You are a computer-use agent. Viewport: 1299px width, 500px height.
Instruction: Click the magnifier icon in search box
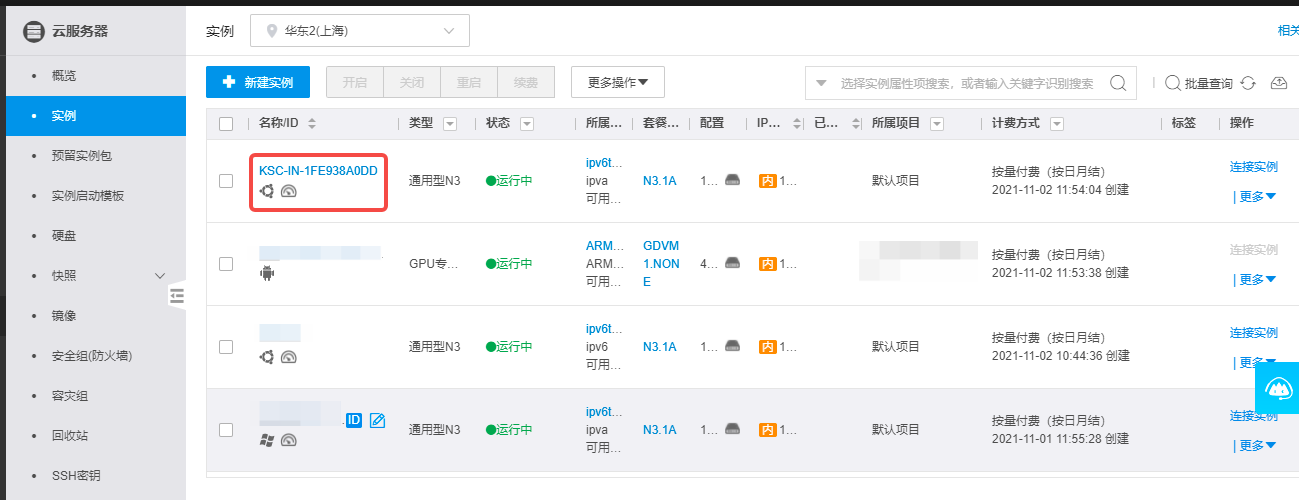pyautogui.click(x=1118, y=83)
